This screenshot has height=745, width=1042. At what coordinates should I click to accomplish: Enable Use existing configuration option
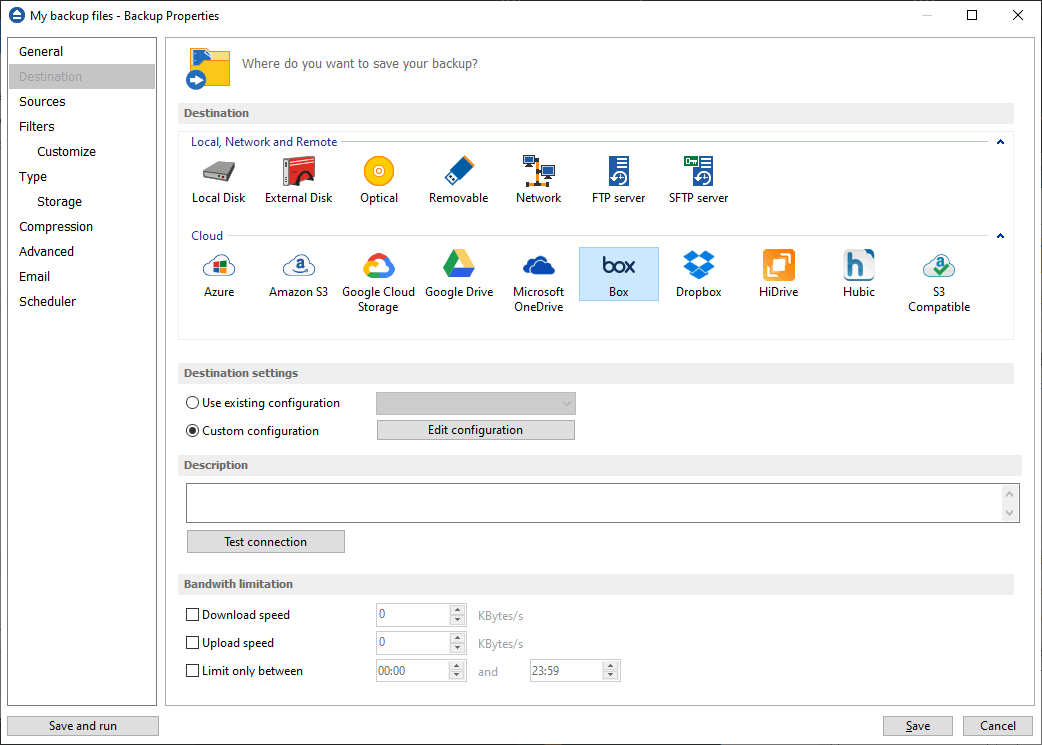193,403
